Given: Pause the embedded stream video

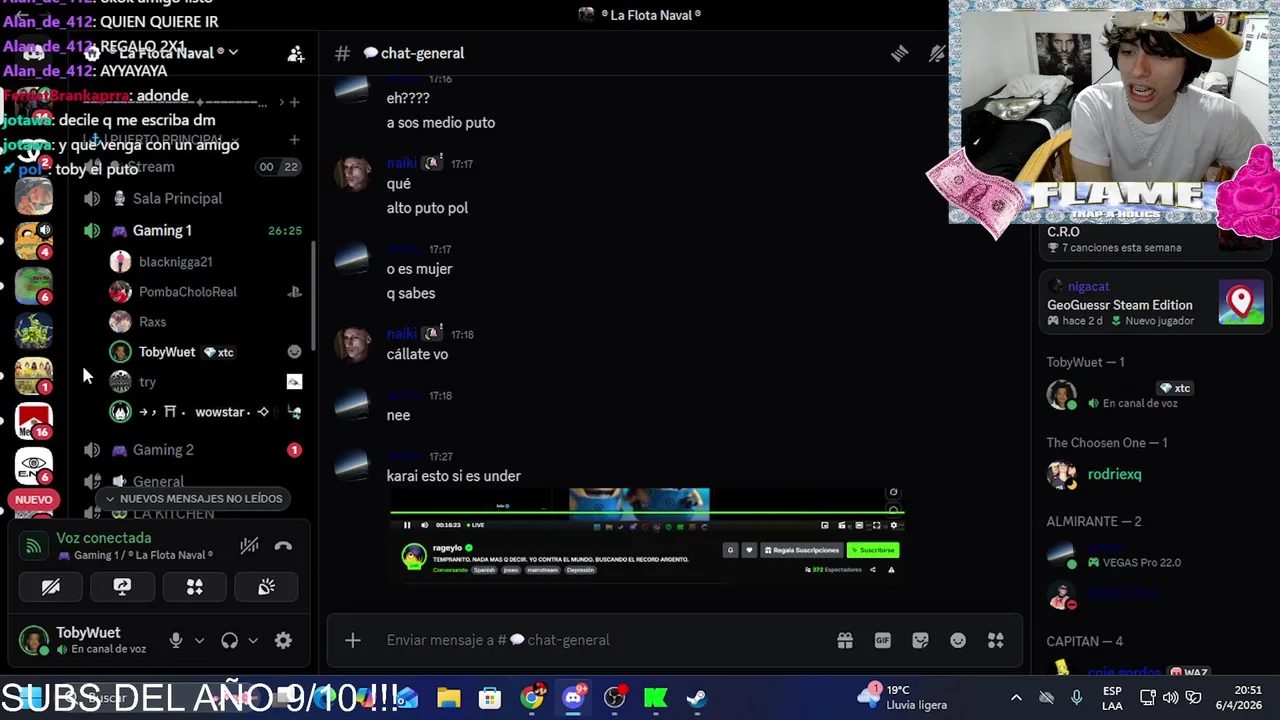Looking at the screenshot, I should point(407,525).
